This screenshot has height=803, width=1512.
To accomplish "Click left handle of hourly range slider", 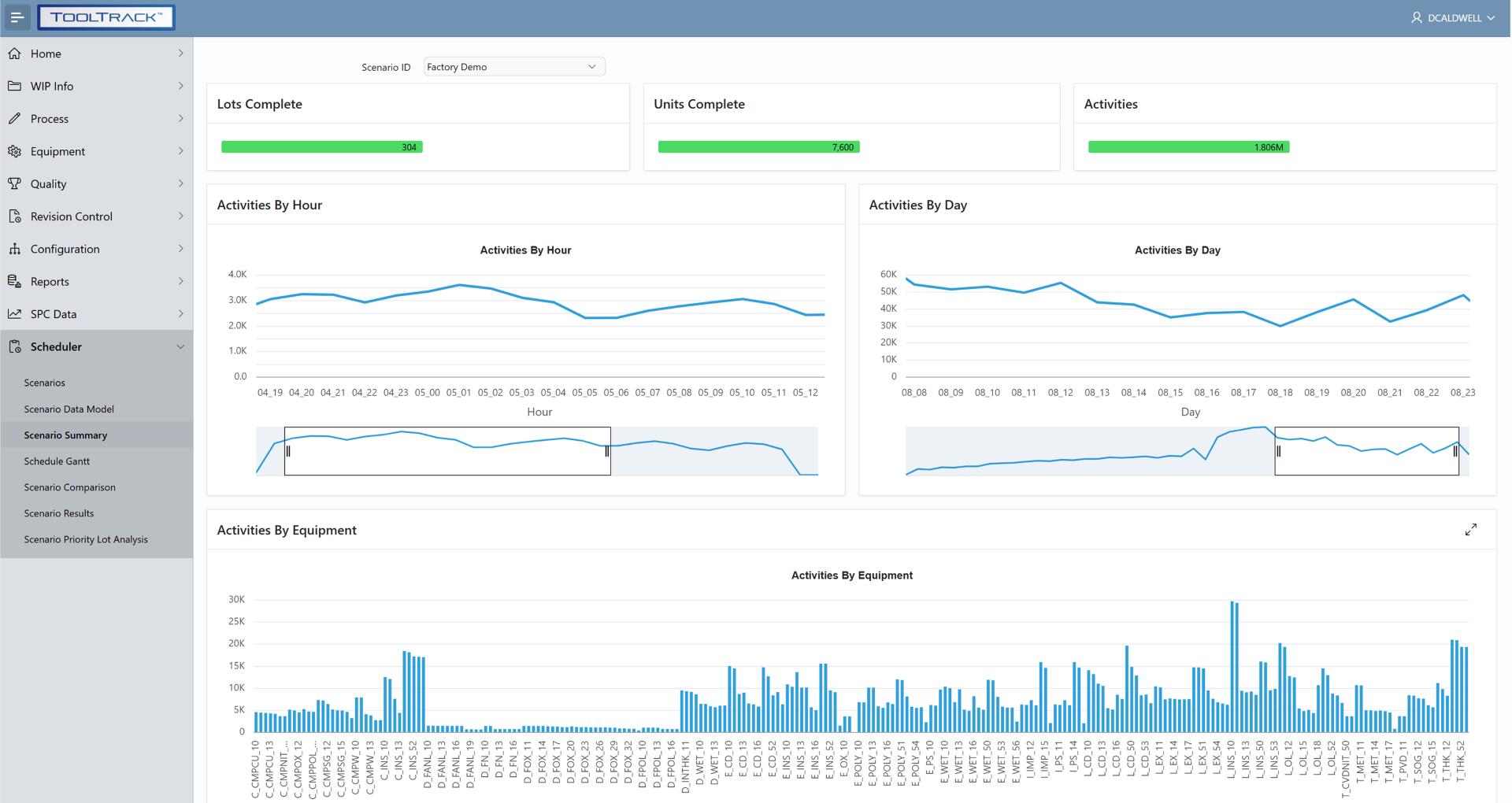I will 288,451.
